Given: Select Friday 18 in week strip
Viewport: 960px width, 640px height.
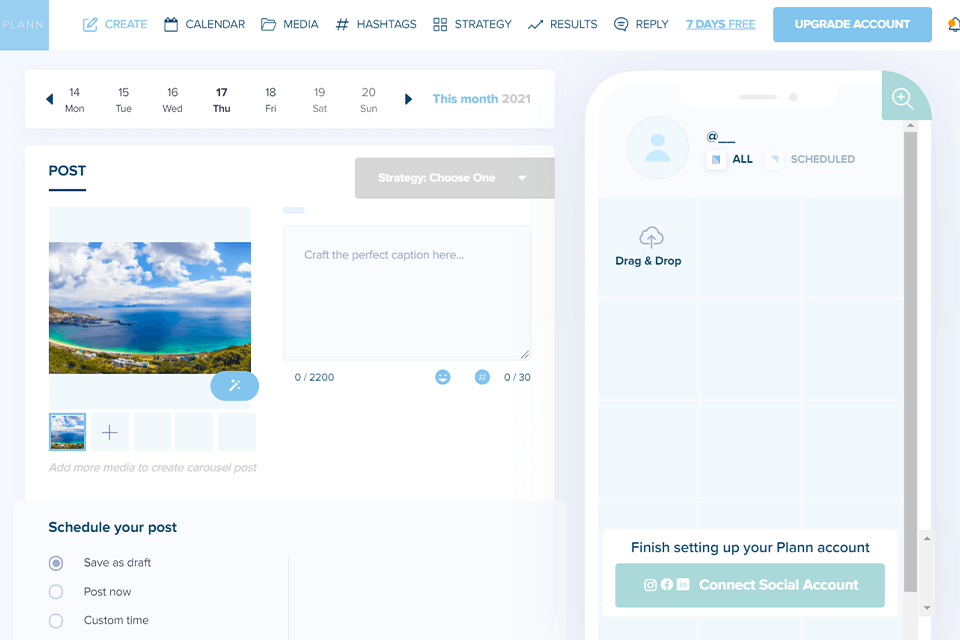Looking at the screenshot, I should pos(271,100).
